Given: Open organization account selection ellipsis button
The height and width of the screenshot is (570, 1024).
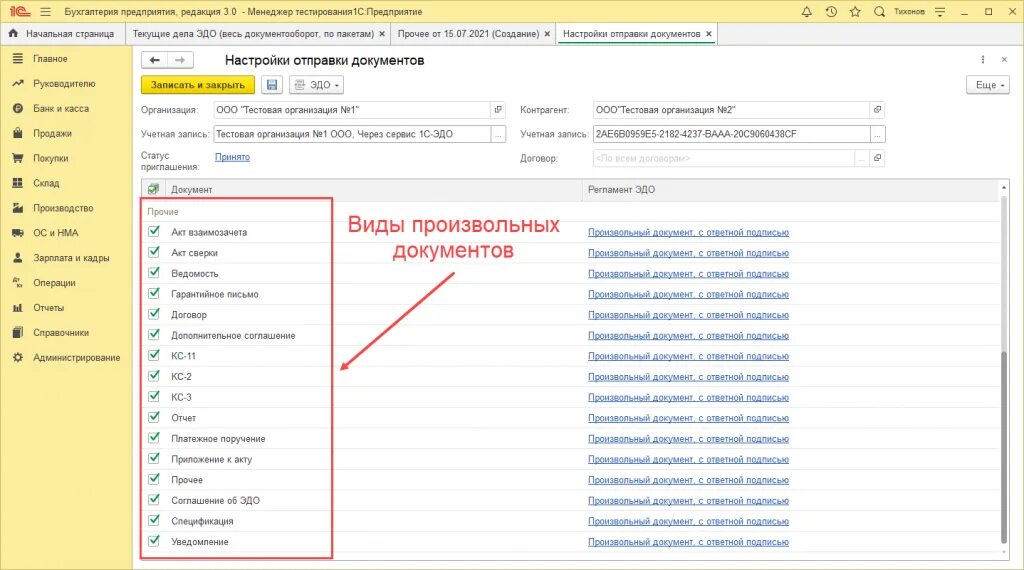Looking at the screenshot, I should click(498, 134).
